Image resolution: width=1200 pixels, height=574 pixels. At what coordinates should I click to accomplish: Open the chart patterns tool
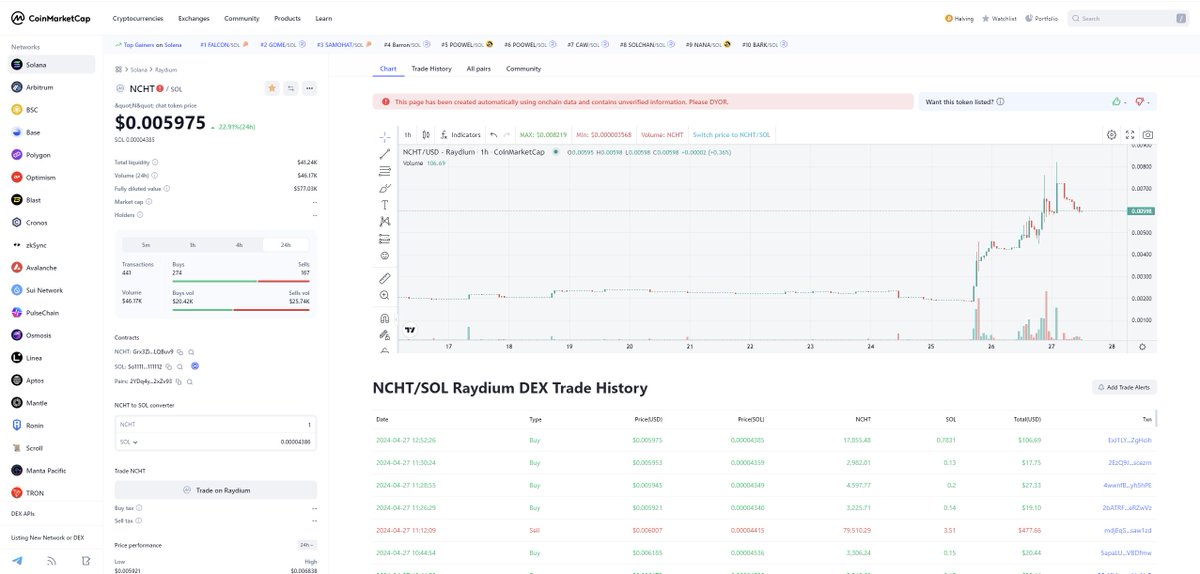pos(385,222)
